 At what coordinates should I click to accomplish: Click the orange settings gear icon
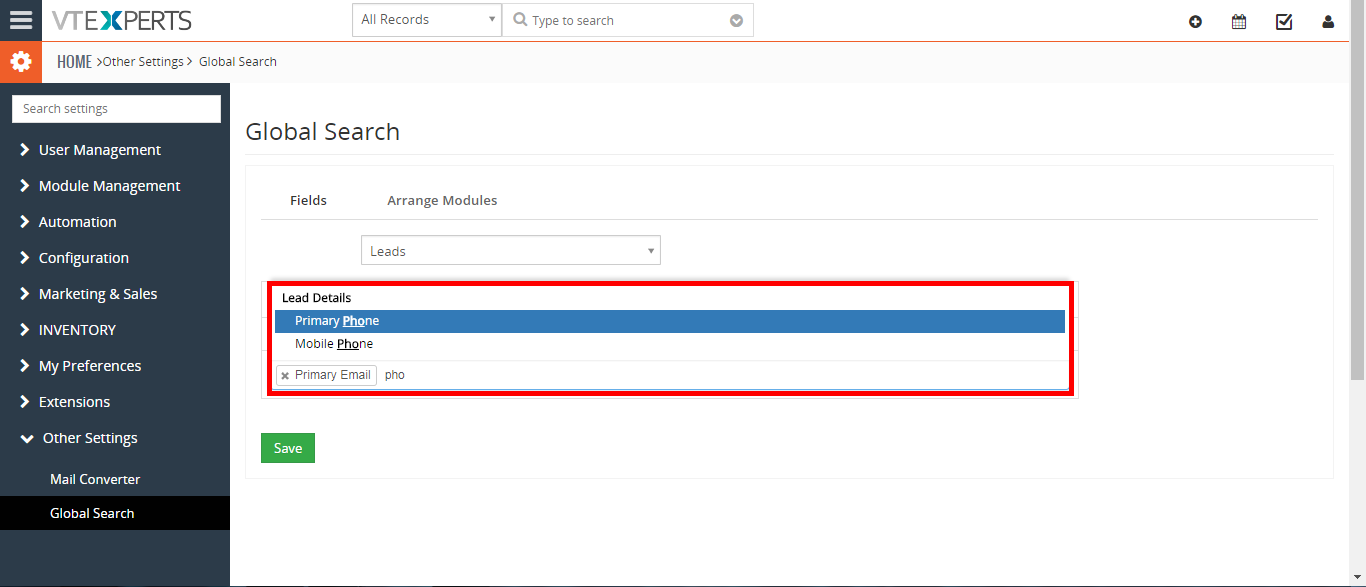click(21, 62)
